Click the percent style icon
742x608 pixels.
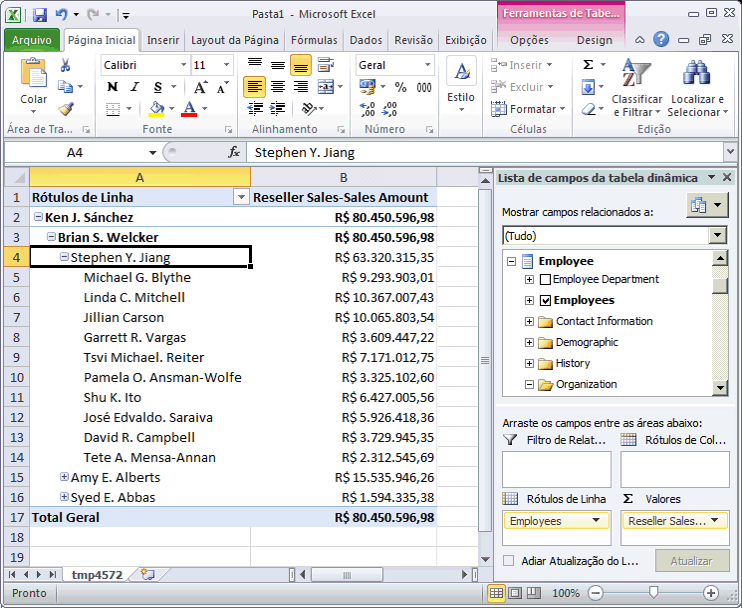tap(399, 88)
